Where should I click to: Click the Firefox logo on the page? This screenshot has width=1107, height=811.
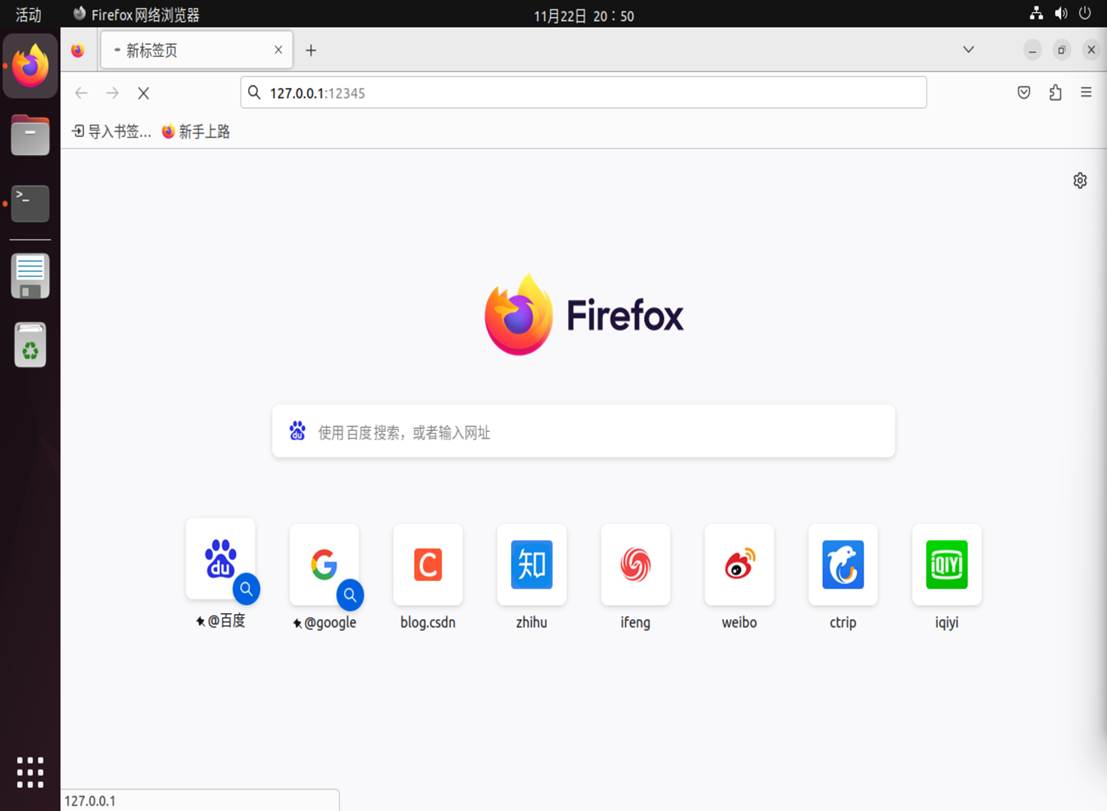584,315
